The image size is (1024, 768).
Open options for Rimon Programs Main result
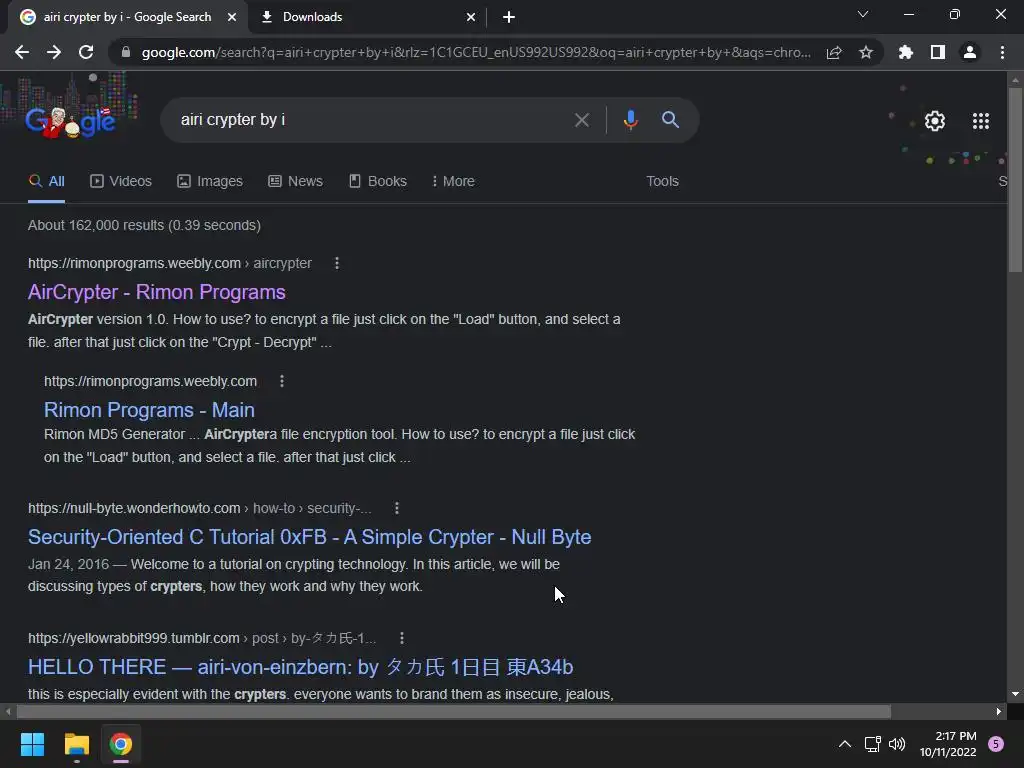282,381
